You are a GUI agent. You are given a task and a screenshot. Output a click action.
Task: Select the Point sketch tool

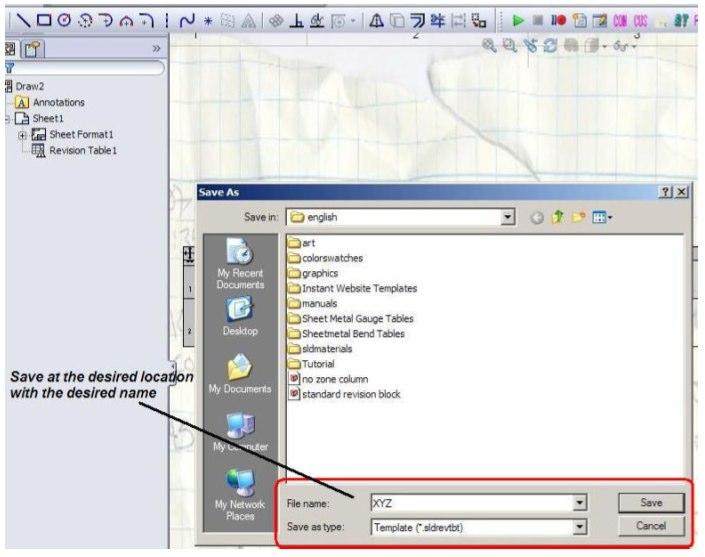[x=208, y=21]
